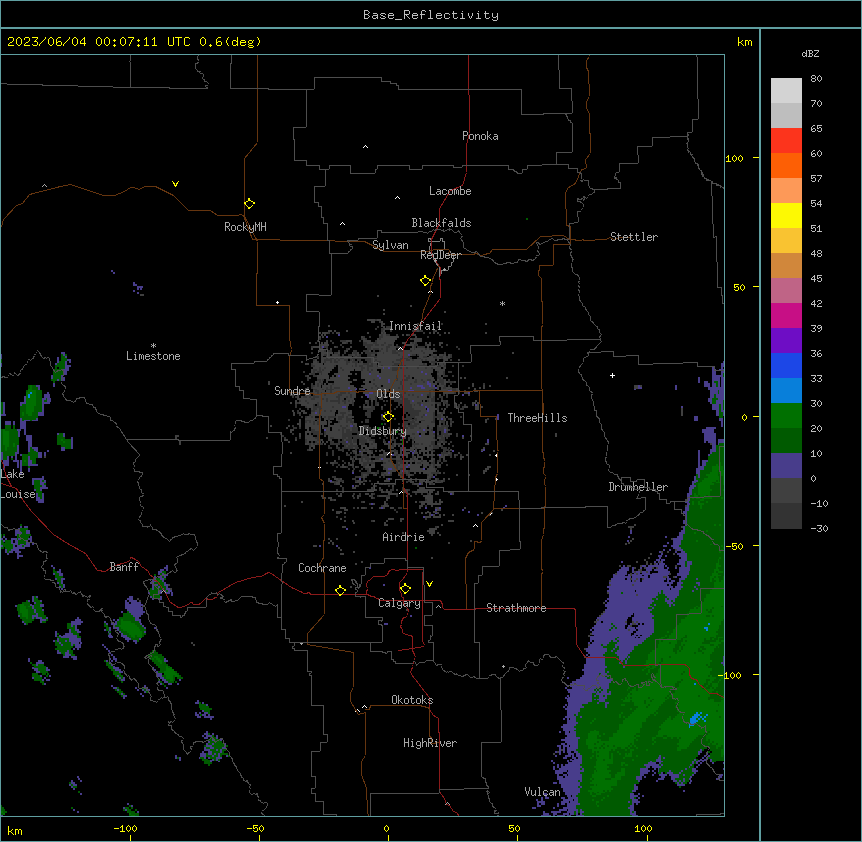Screen dimensions: 862x842
Task: Click the yellow diamond marker above RockyMH
Action: pos(249,203)
